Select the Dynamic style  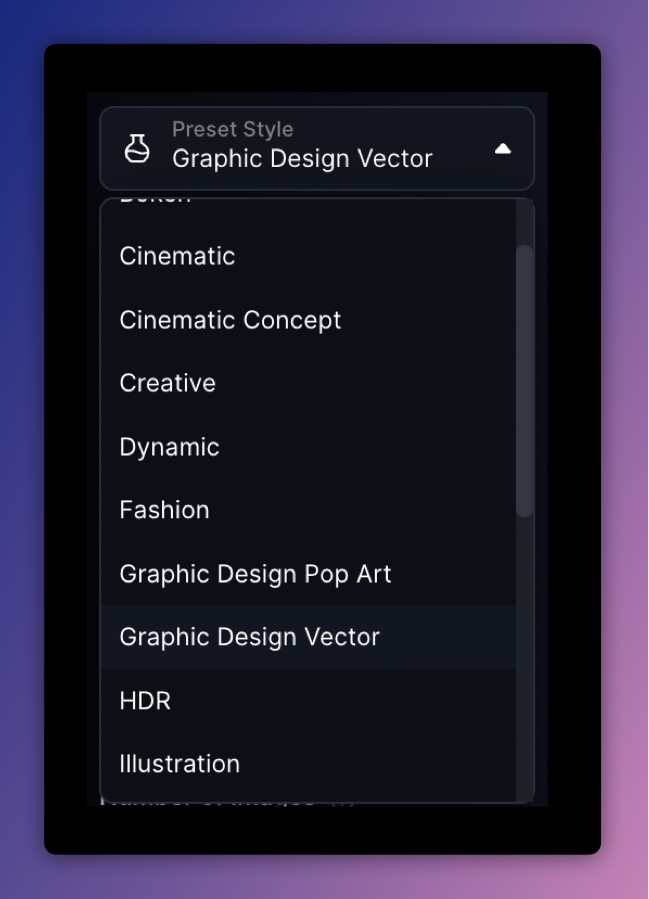click(169, 447)
